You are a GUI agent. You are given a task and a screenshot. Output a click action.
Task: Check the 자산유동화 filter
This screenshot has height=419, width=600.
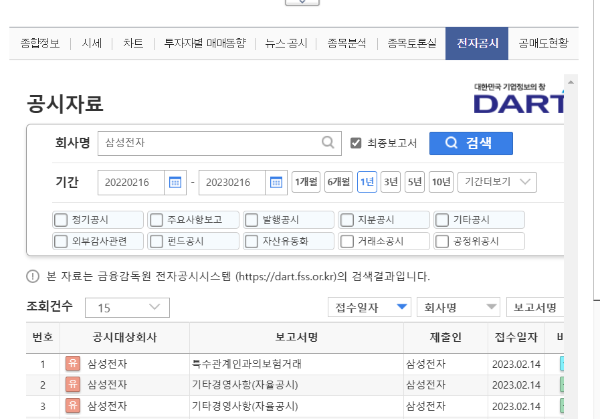tap(251, 241)
